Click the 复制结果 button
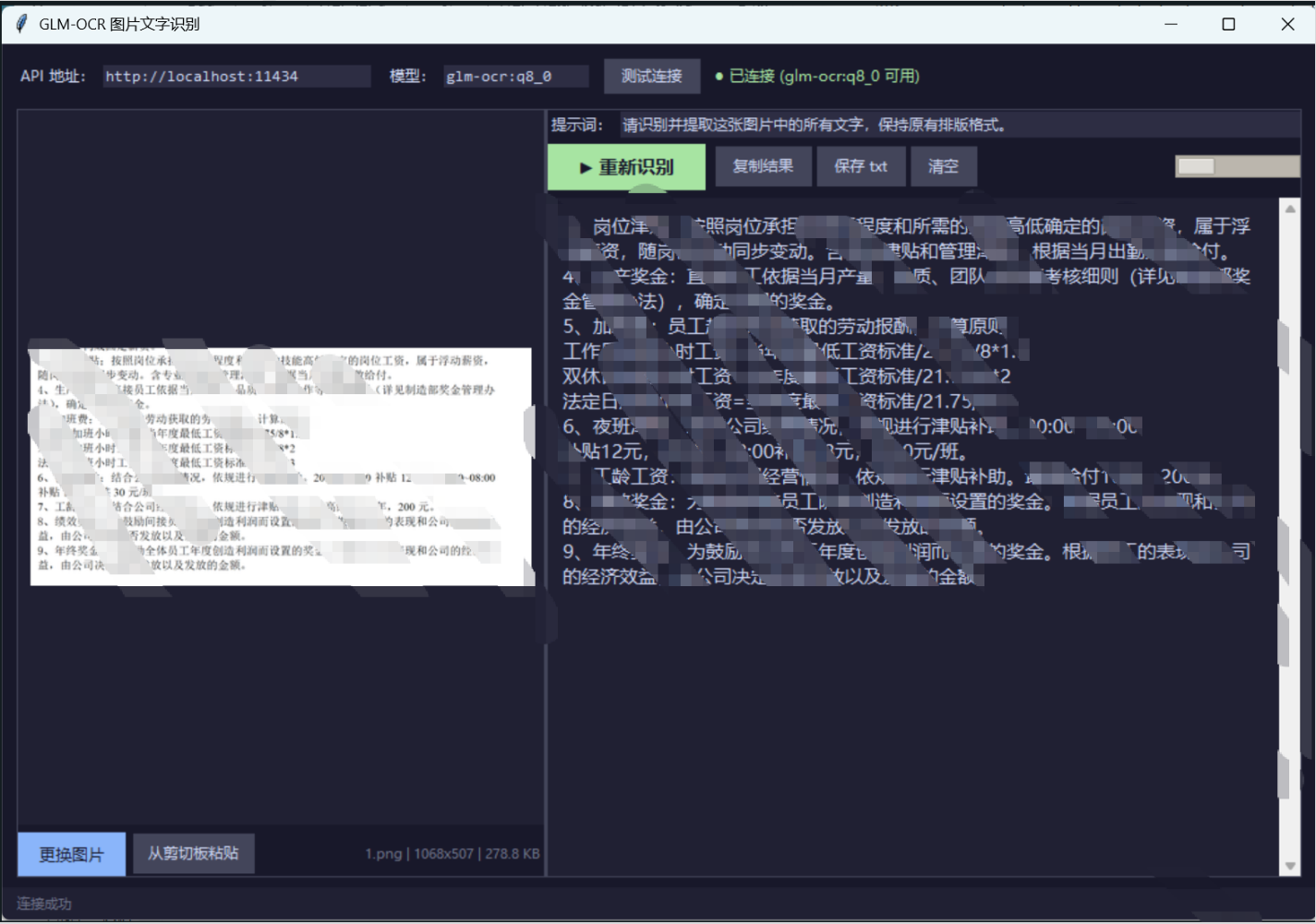The image size is (1316, 924). point(763,166)
